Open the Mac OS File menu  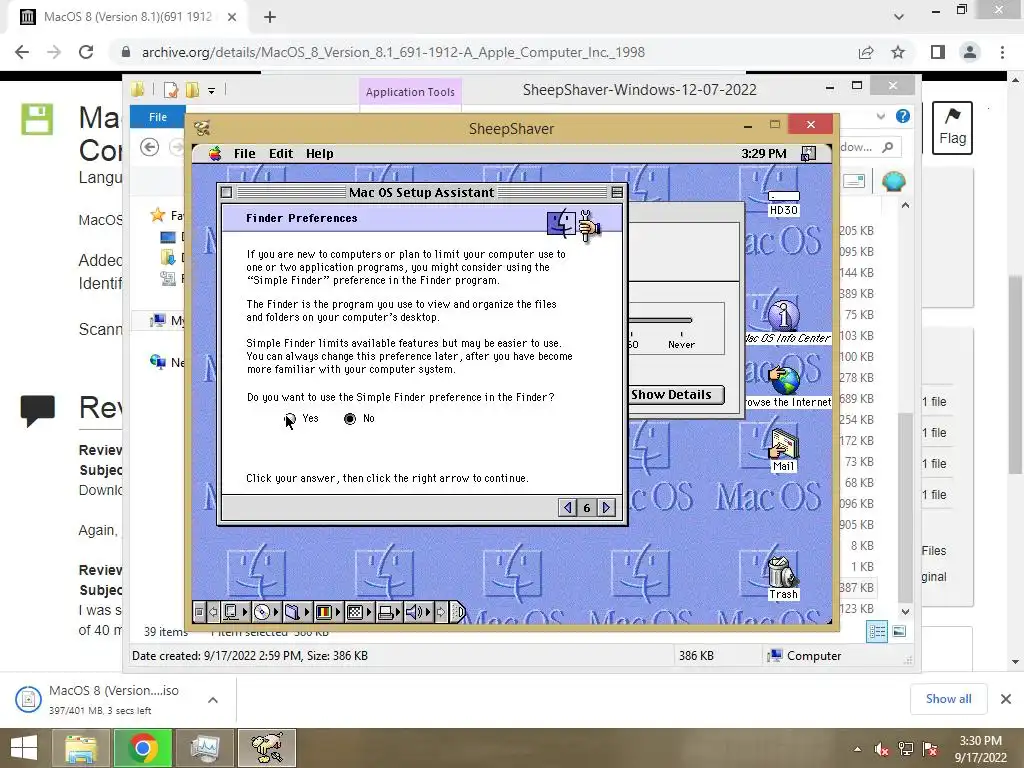(x=244, y=153)
